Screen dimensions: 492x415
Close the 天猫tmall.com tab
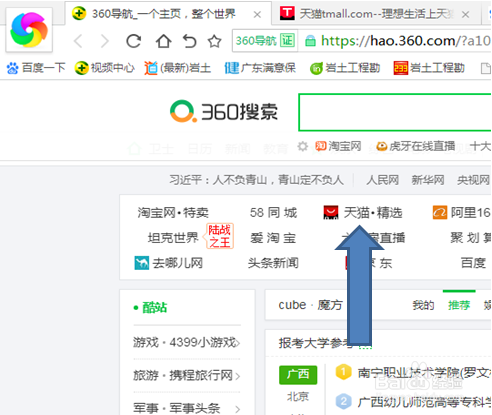(466, 15)
